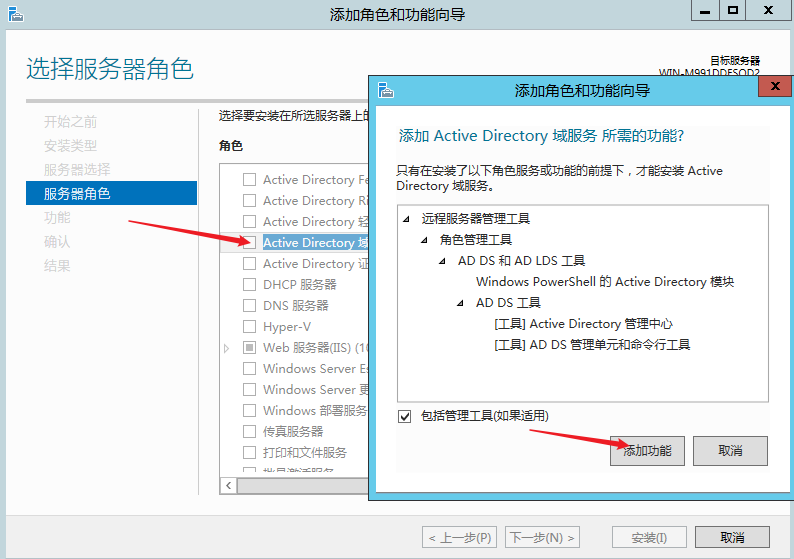Close the main wizard window
794x559 pixels.
pos(768,11)
